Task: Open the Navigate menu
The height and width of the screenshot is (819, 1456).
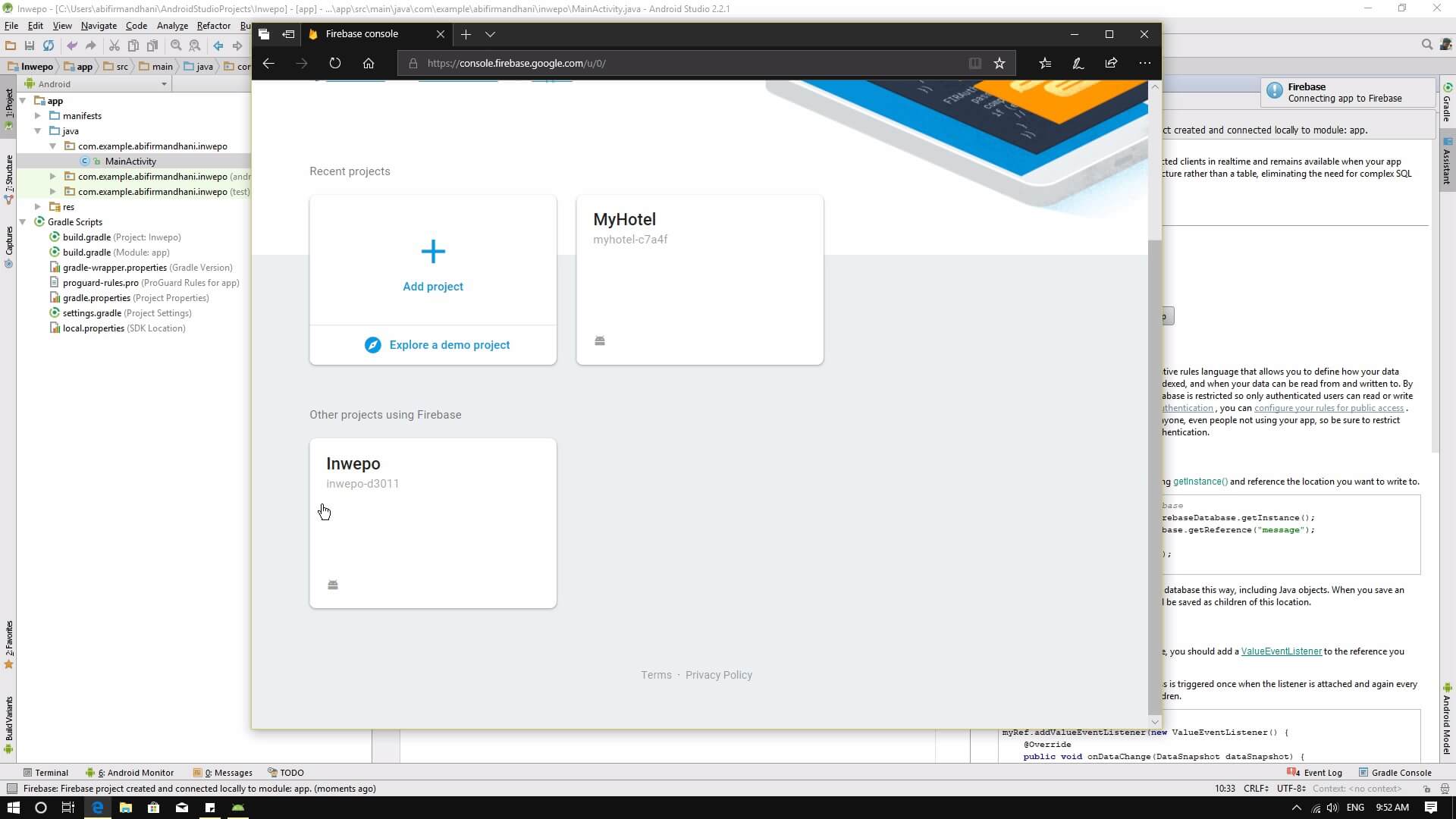Action: (x=99, y=26)
